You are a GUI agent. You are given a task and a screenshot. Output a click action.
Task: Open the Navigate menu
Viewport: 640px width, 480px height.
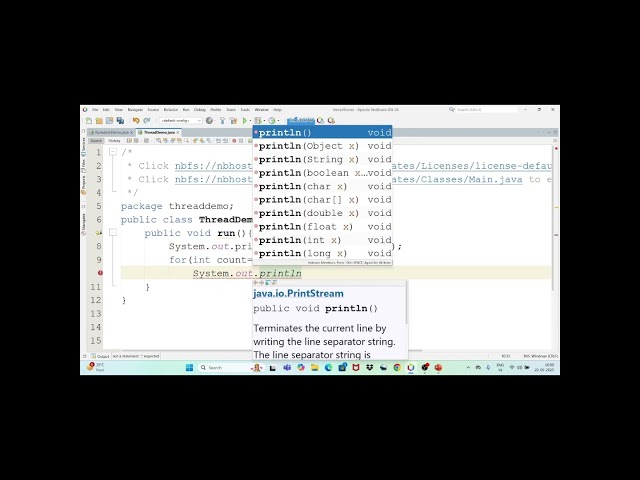tap(135, 110)
